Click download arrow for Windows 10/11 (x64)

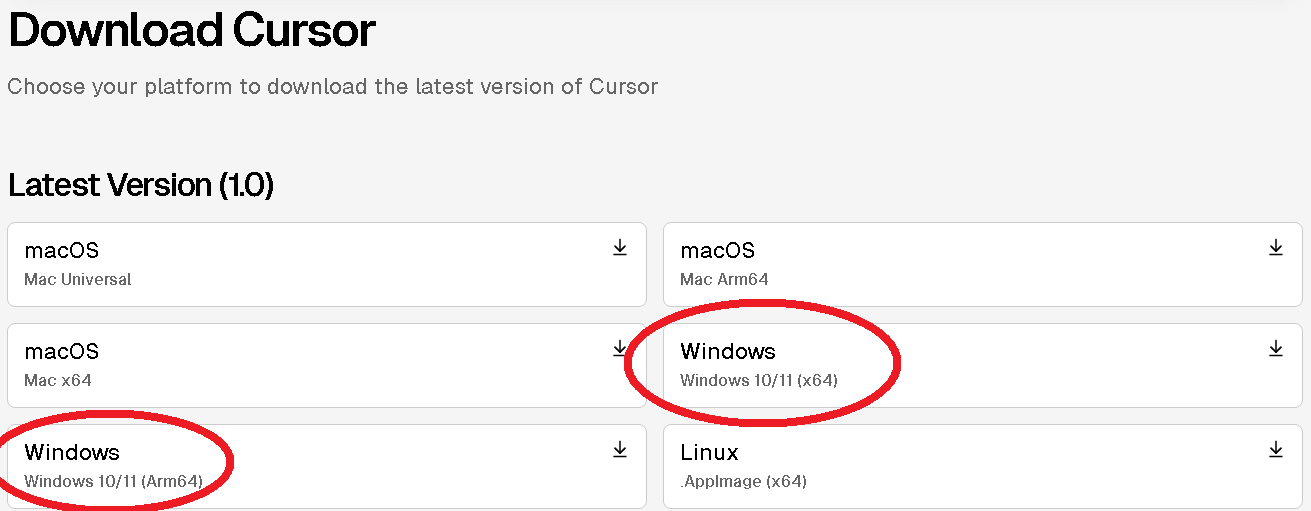tap(1276, 349)
